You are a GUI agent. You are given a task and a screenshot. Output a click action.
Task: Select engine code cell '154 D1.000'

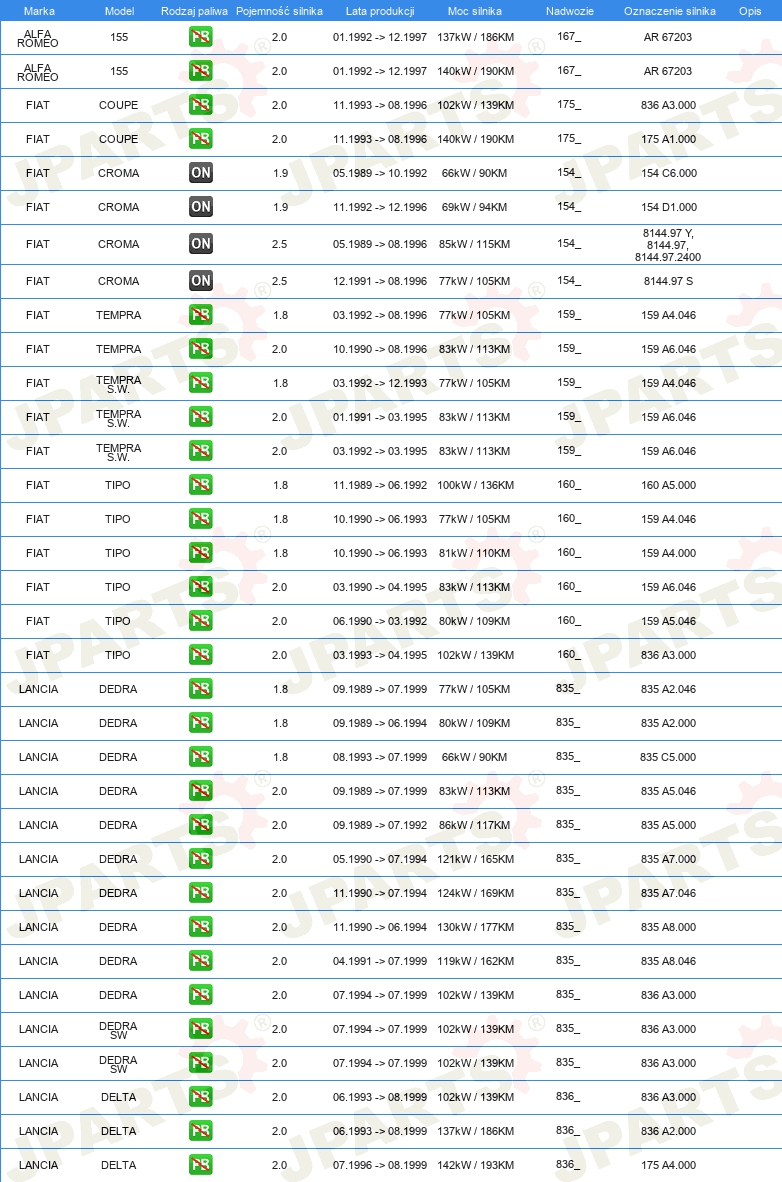668,207
